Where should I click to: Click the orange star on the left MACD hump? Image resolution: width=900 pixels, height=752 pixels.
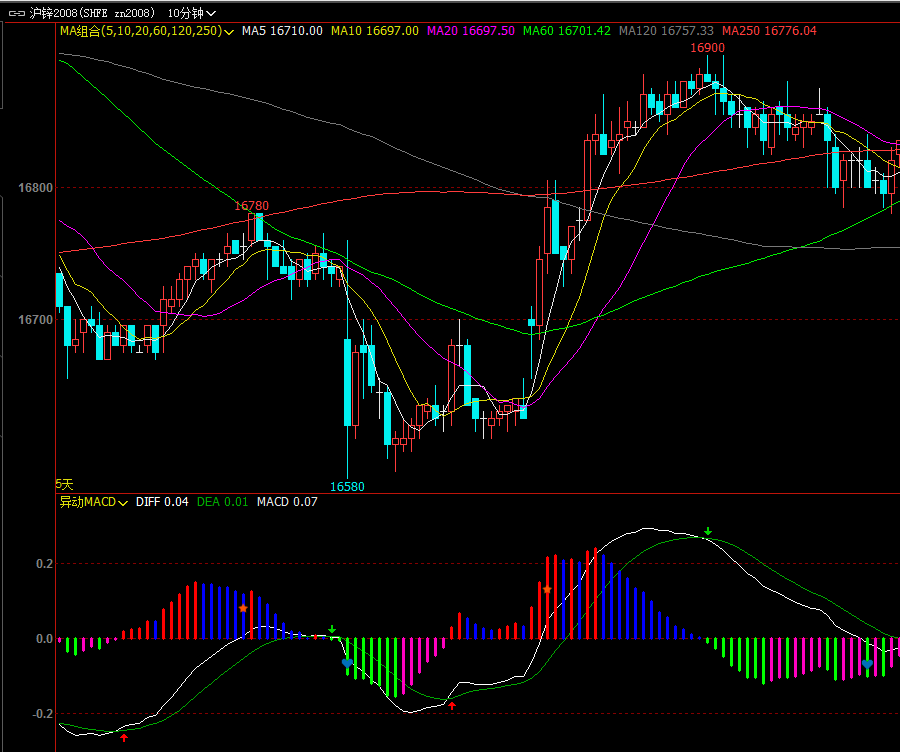click(x=243, y=608)
